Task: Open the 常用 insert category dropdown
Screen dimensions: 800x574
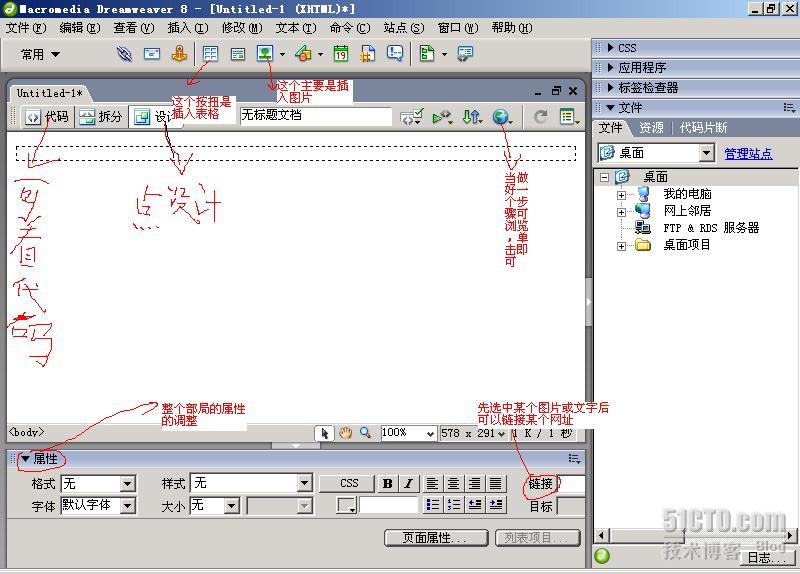Action: (40, 54)
